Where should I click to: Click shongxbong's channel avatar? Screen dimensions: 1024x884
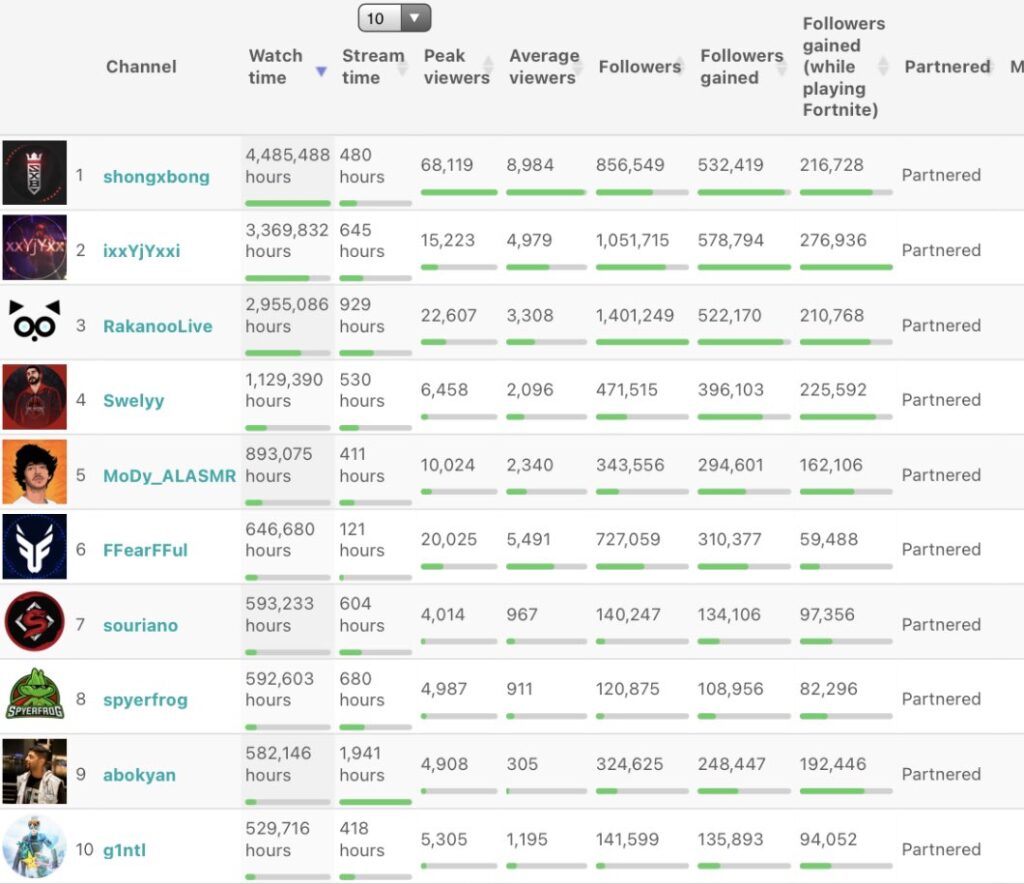point(34,173)
